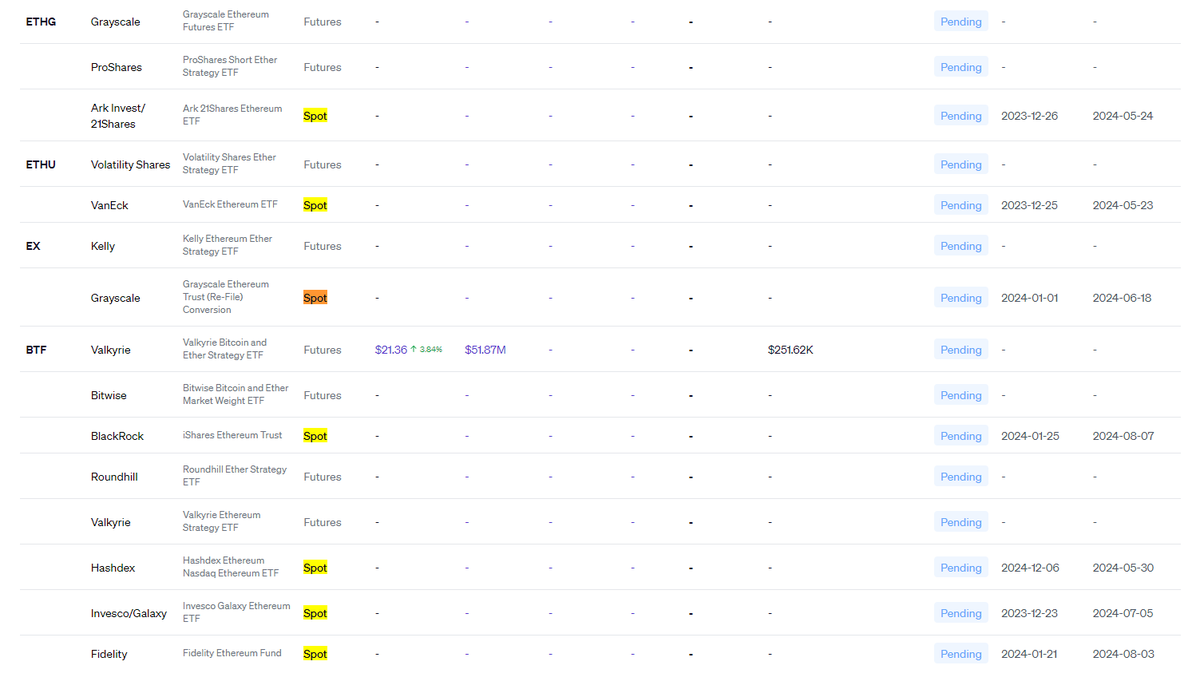Open the Fidelity Ethereum Fund link
Image resolution: width=1200 pixels, height=689 pixels.
click(231, 653)
